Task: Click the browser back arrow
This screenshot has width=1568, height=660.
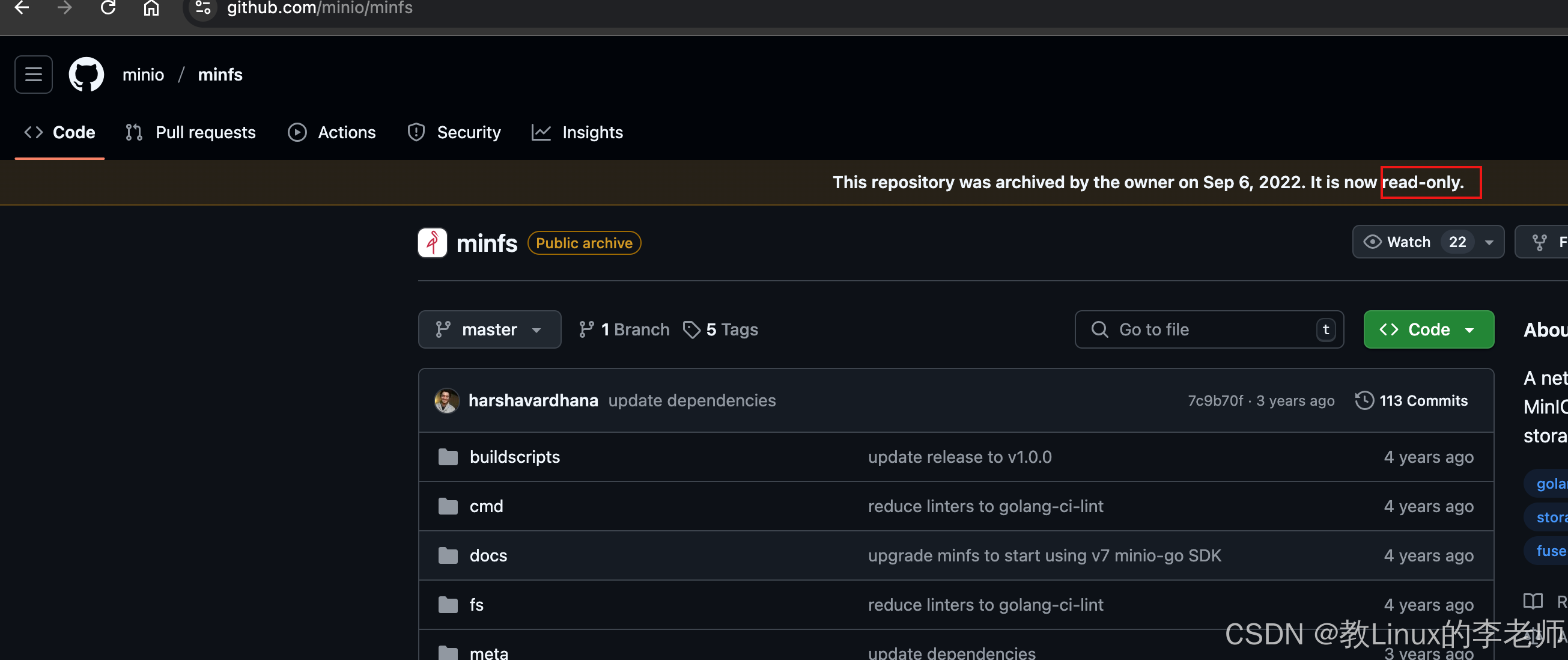Action: coord(22,8)
